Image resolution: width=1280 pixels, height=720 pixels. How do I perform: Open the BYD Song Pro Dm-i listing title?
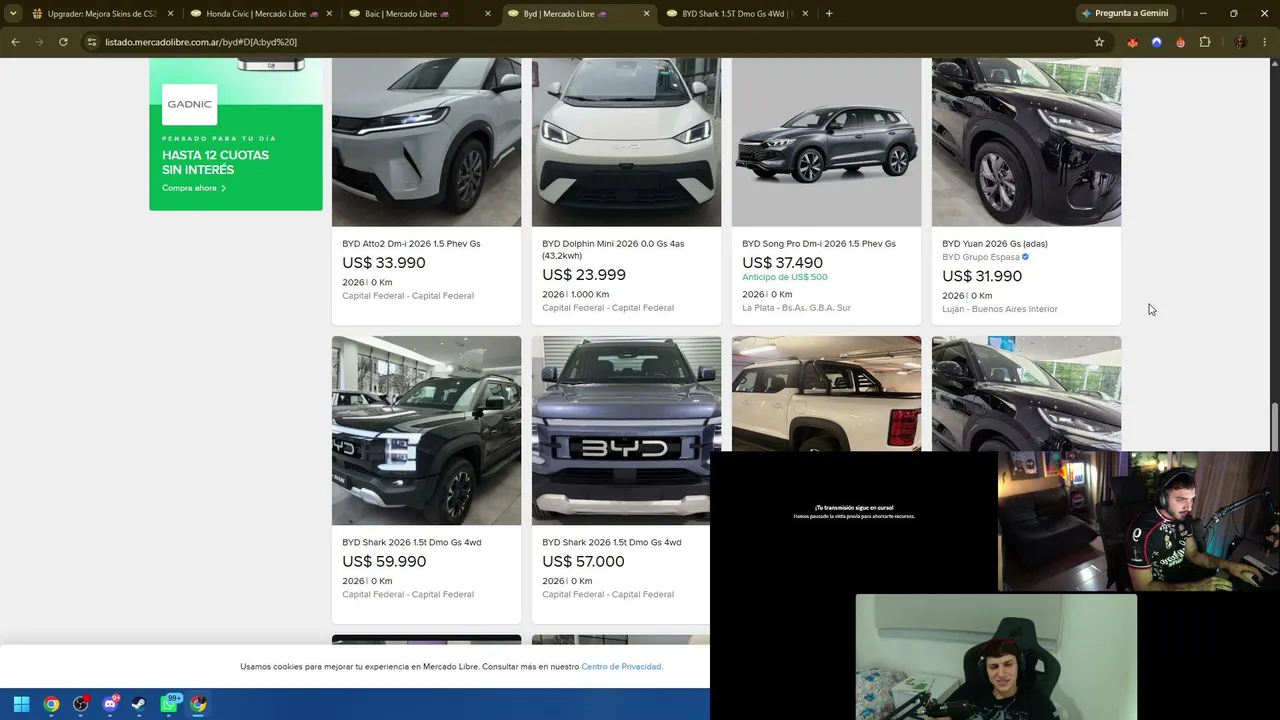pos(819,244)
